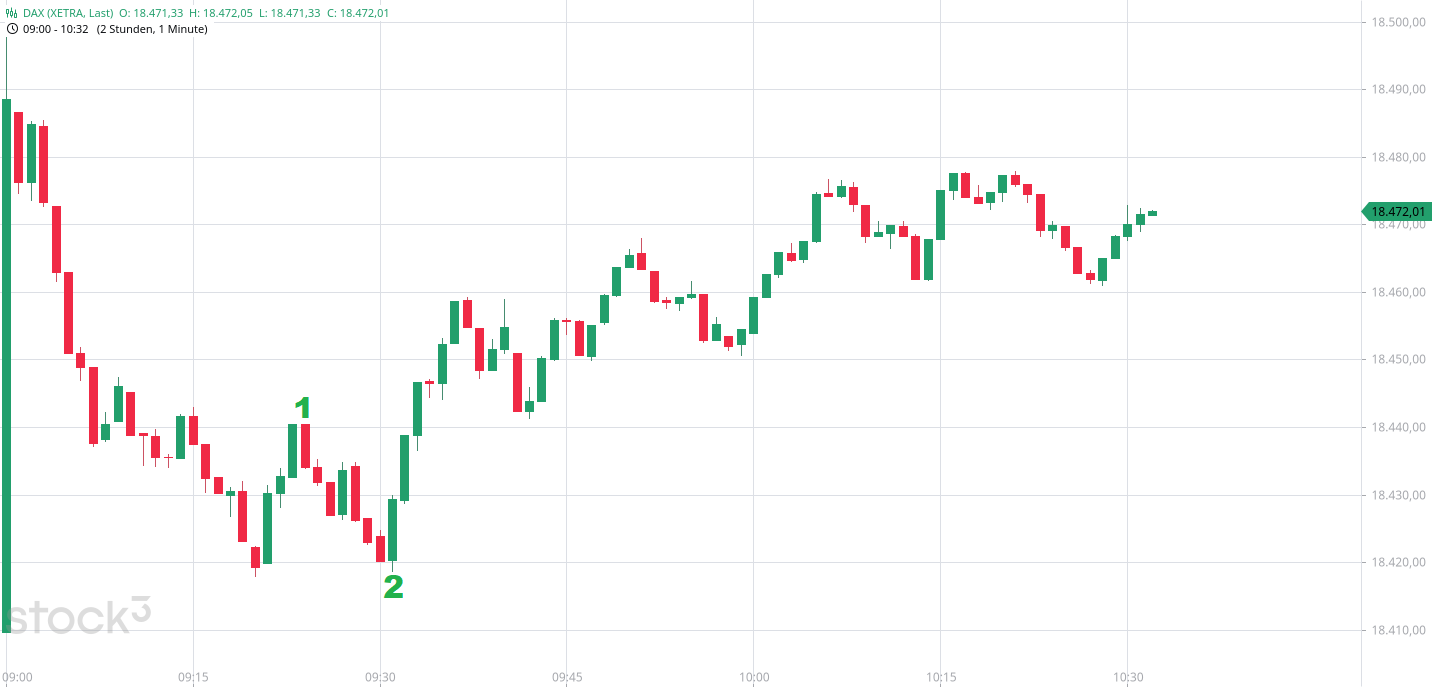Click the clock icon beside time range

click(x=12, y=29)
